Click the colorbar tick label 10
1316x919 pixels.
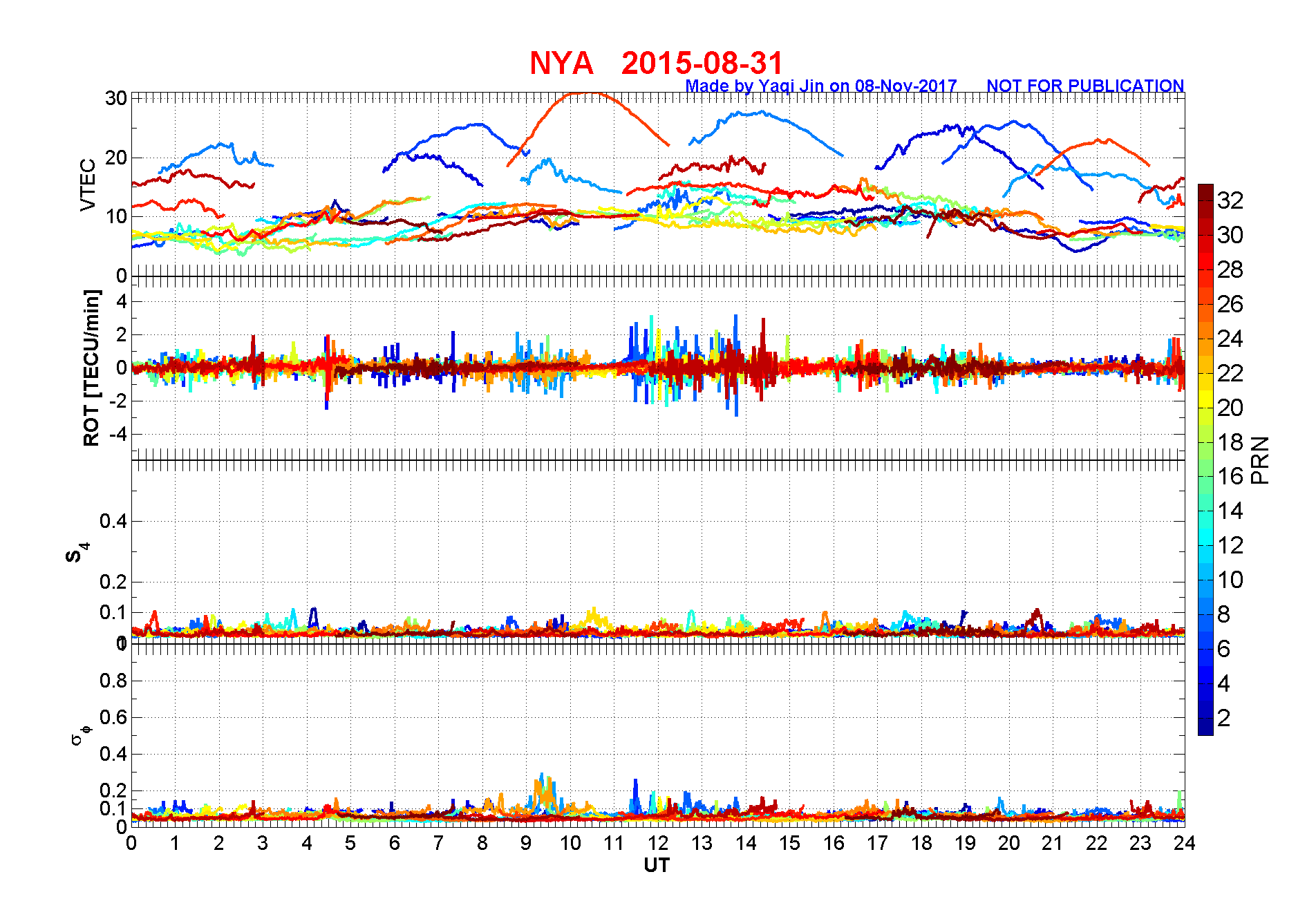point(1230,580)
